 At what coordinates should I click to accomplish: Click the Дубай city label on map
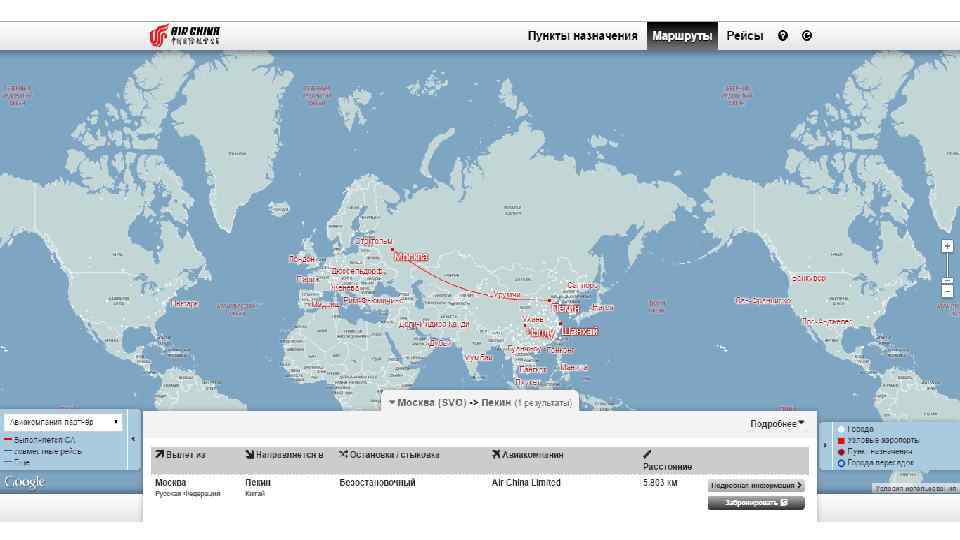[x=438, y=343]
